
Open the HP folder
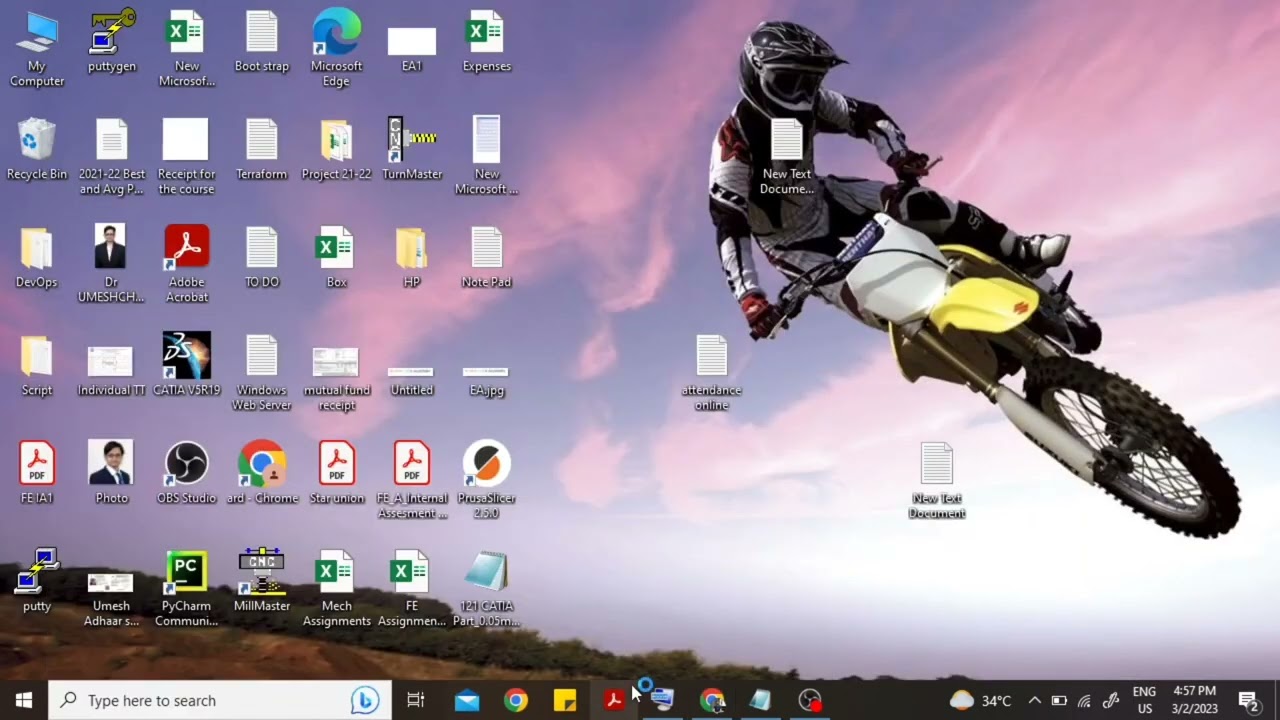coord(412,257)
